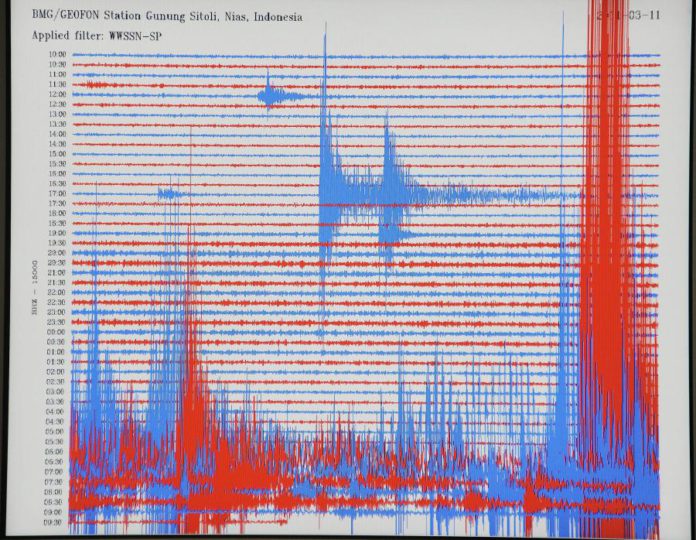
Task: Select the 00:00 midnight time label
Action: (56, 332)
